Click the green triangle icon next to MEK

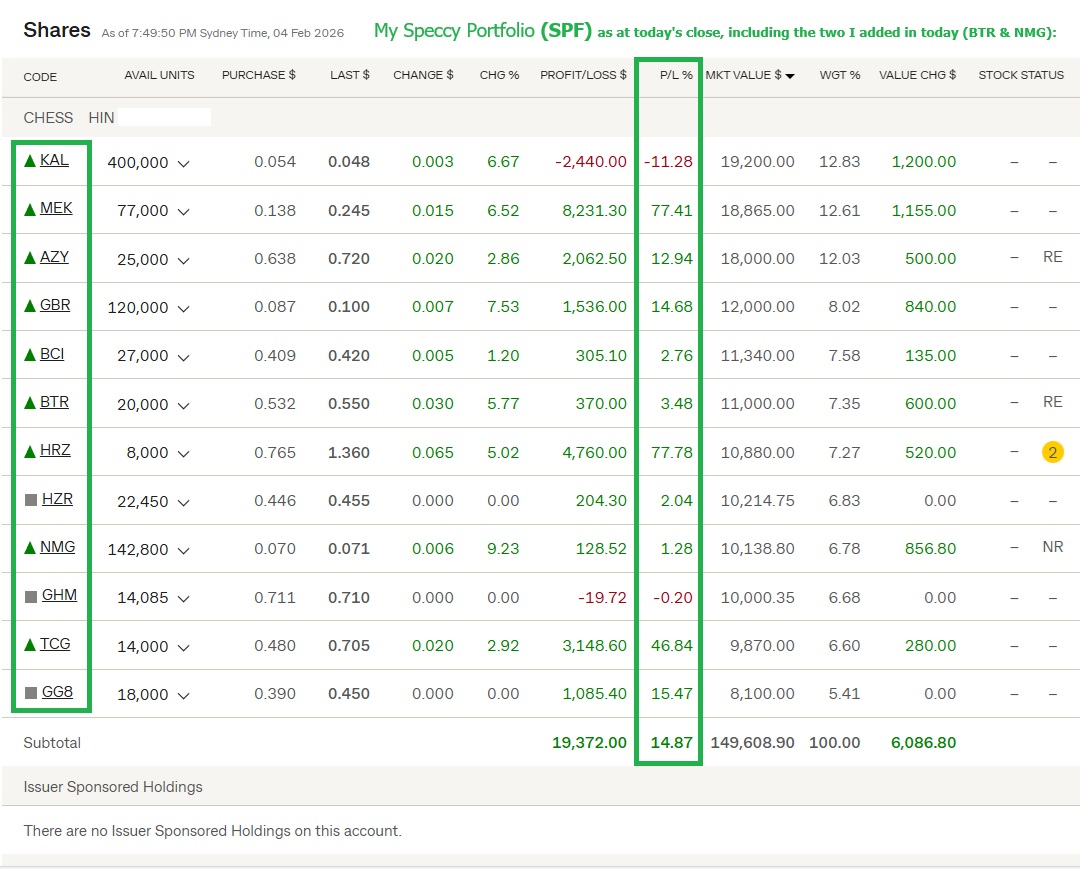point(30,209)
